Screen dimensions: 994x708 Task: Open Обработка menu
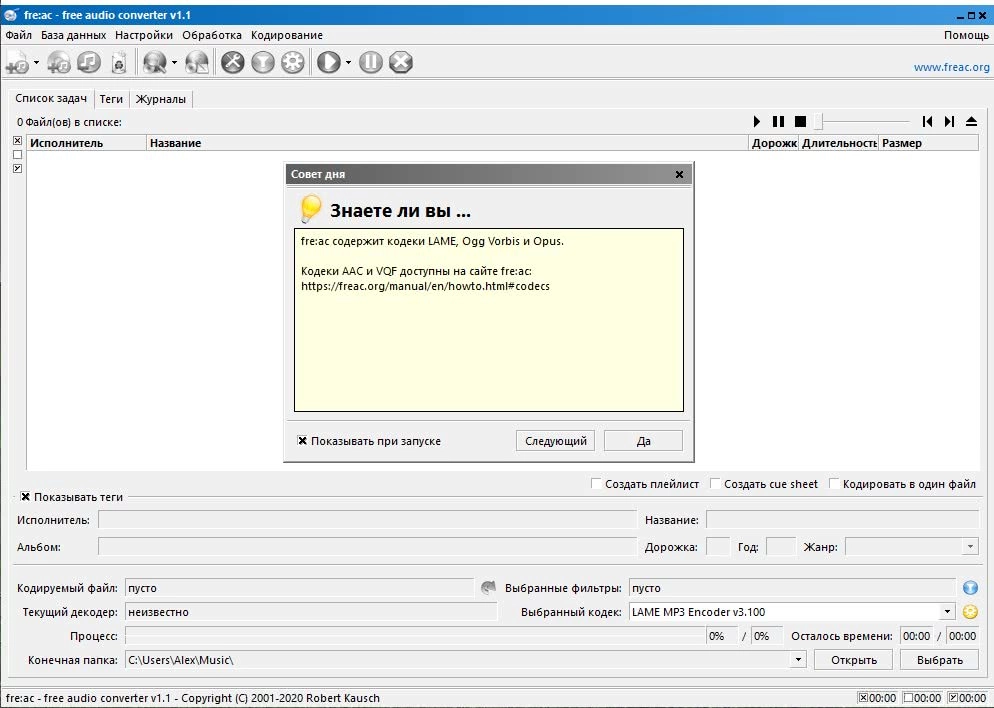[x=212, y=35]
